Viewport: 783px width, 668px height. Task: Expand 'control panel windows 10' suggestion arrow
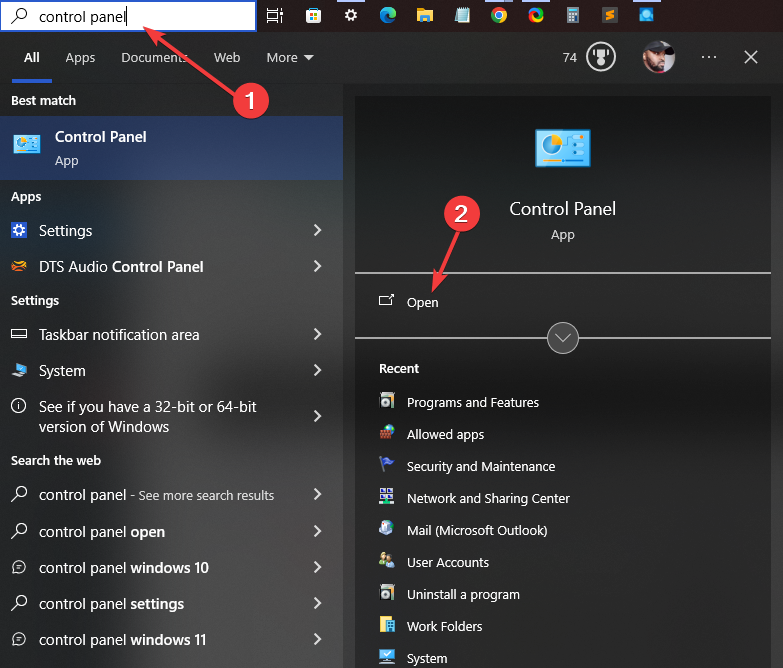pos(318,567)
